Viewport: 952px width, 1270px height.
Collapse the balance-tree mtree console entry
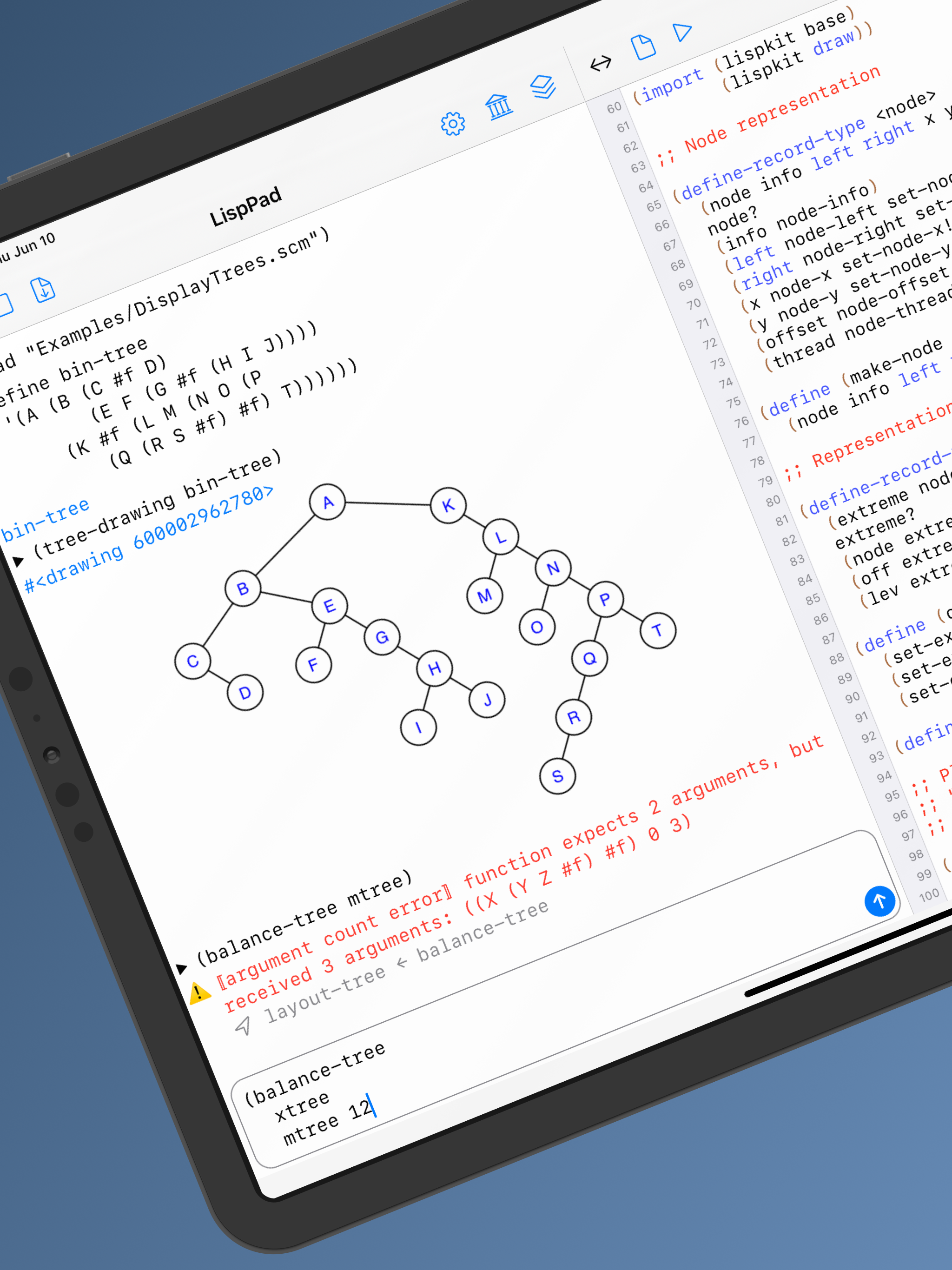(x=181, y=969)
